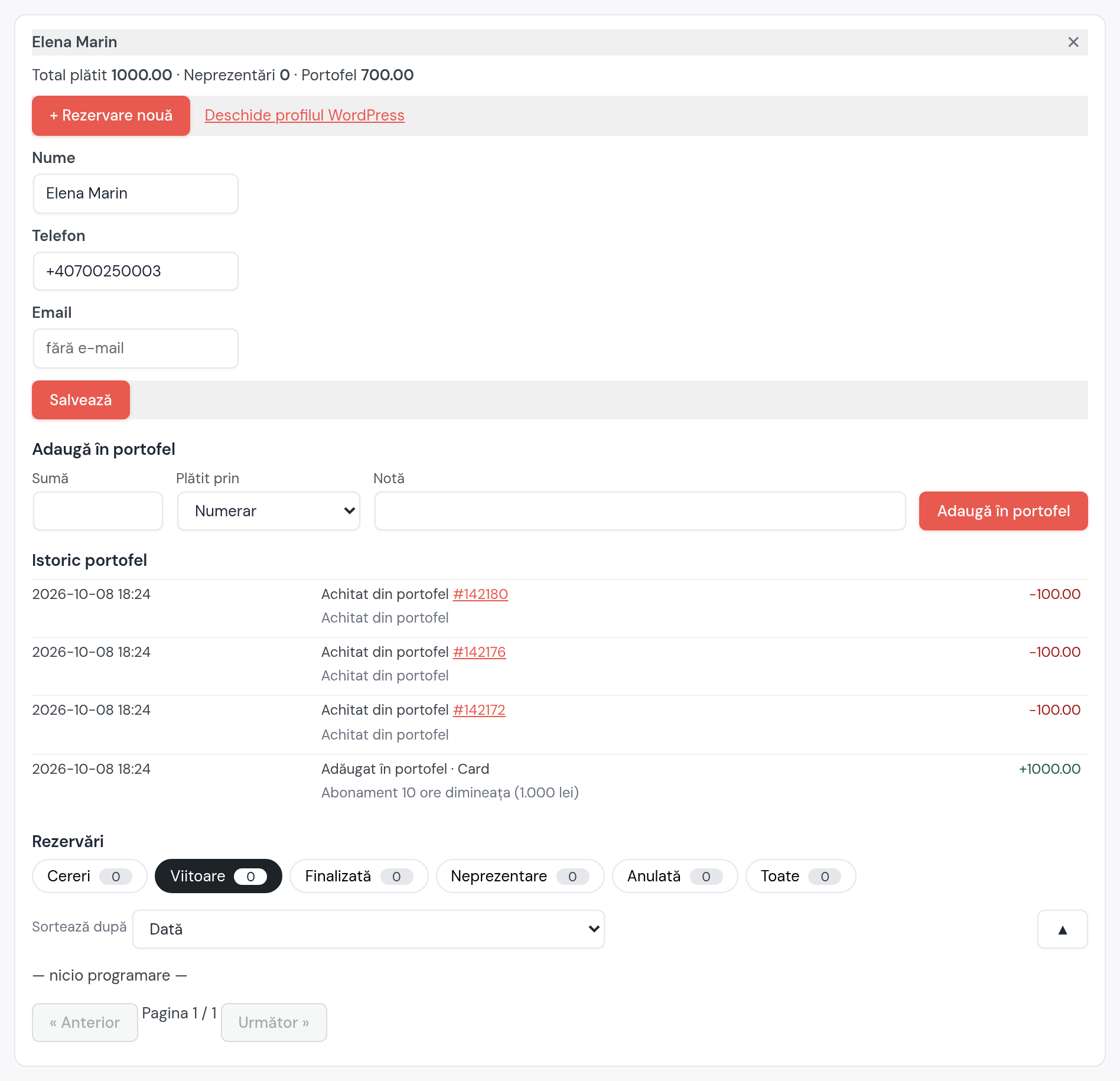
Task: Filter by Neprezentare tab
Action: [520, 876]
